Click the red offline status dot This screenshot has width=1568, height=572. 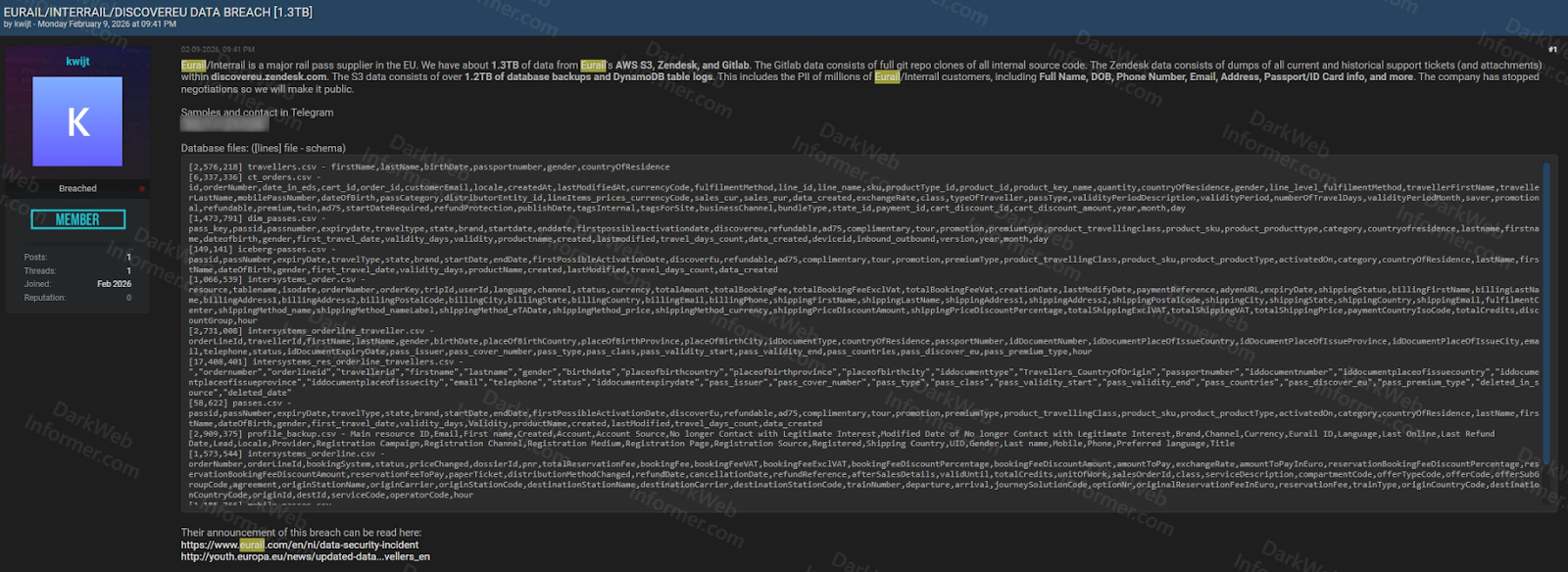pyautogui.click(x=142, y=188)
